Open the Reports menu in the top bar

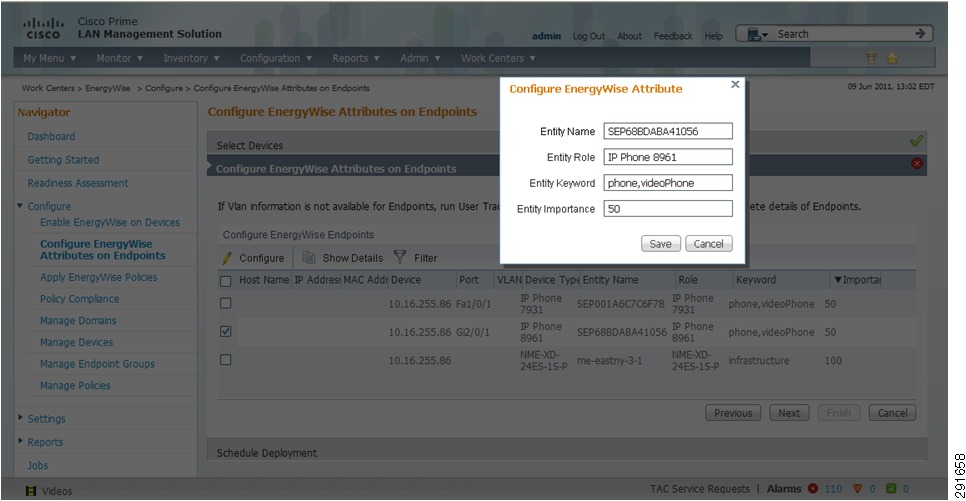[355, 58]
